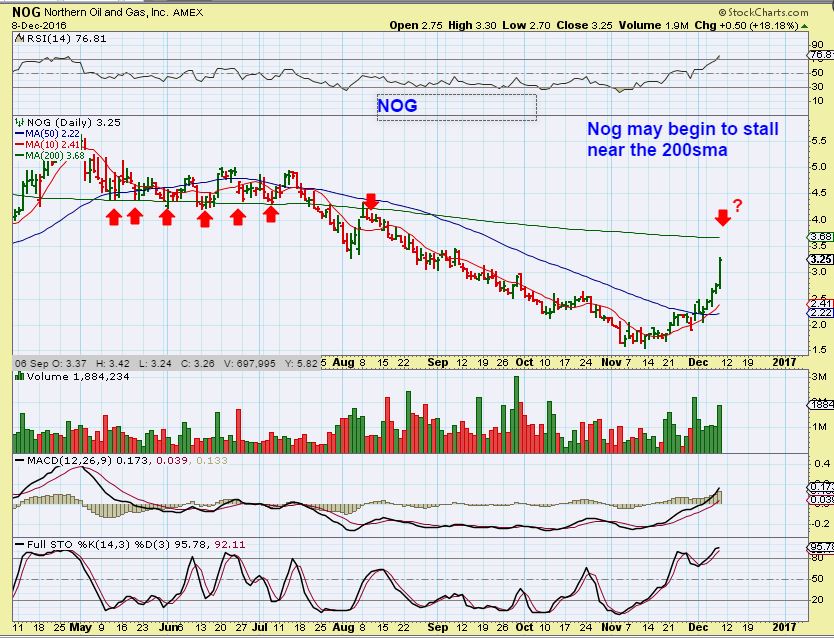Click the 30 level on the RSI axis
834x638 pixels.
pyautogui.click(x=818, y=87)
